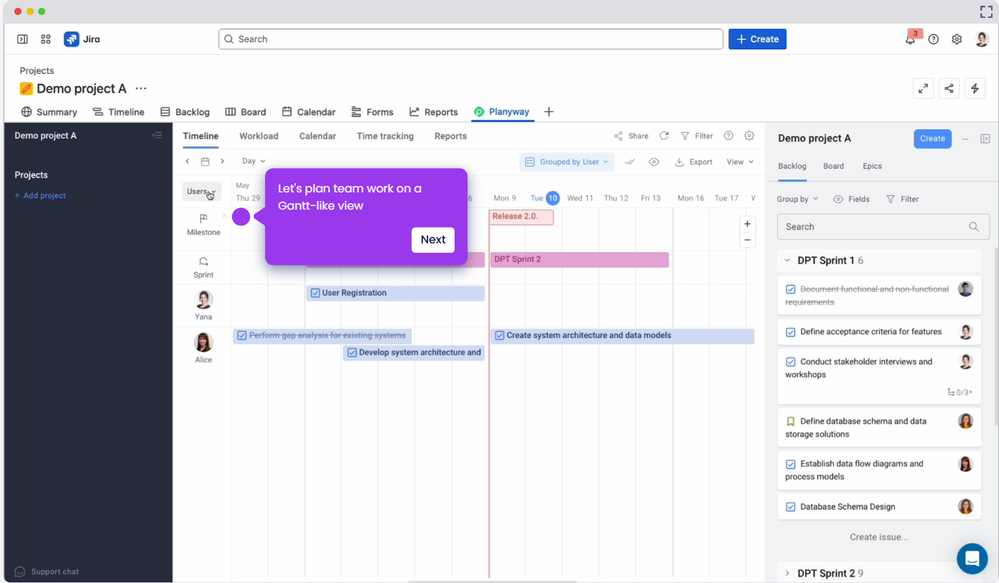Image resolution: width=999 pixels, height=583 pixels.
Task: Toggle checkbox for Database Schema Design
Action: point(791,507)
